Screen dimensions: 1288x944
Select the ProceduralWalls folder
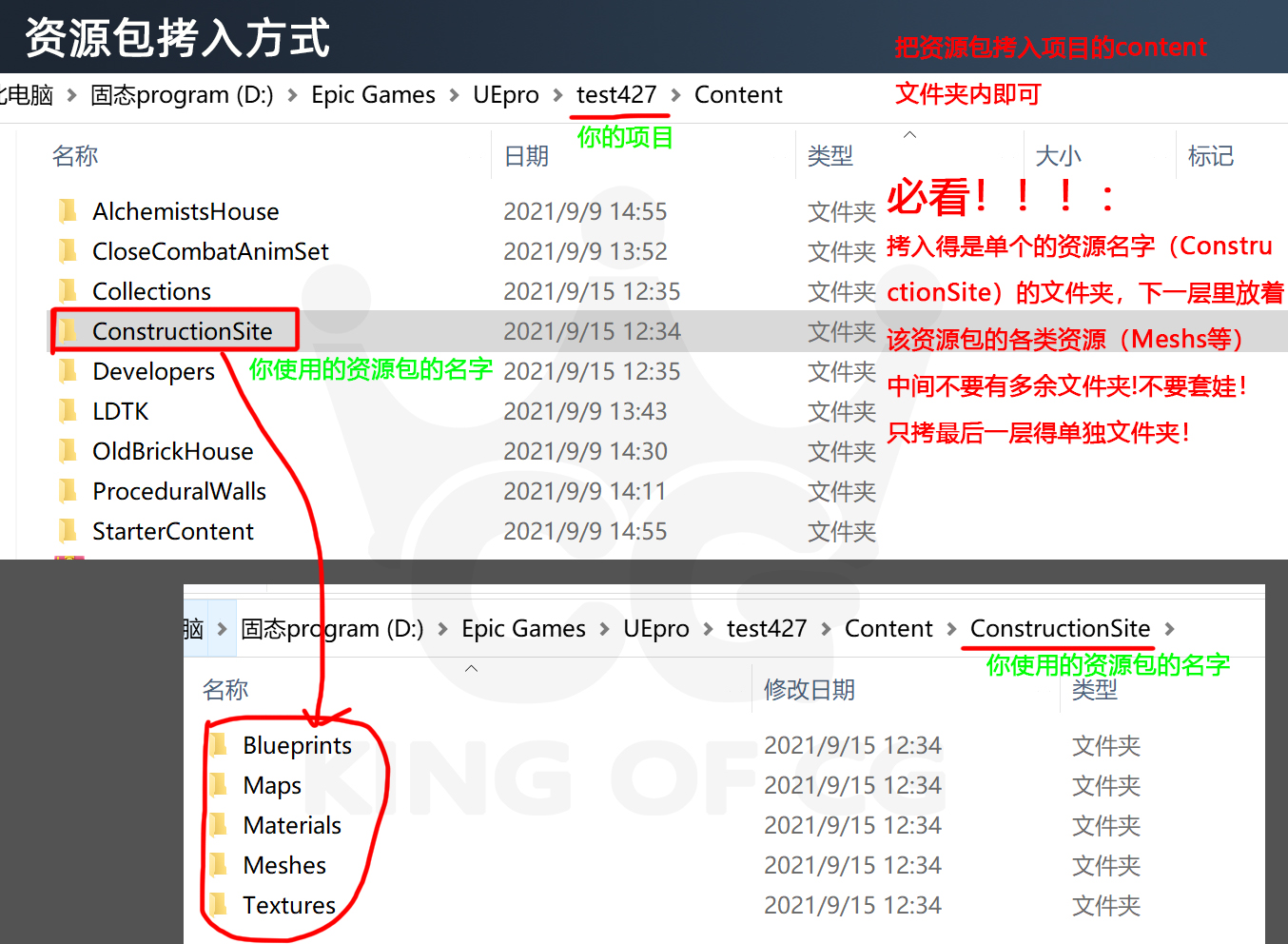point(178,491)
